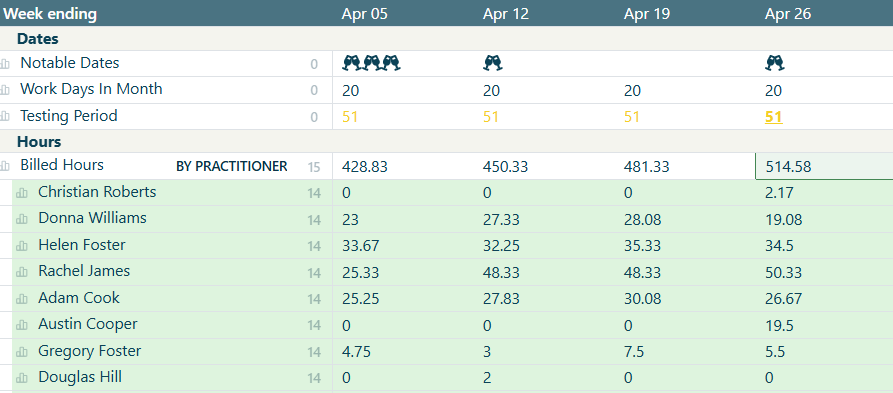Viewport: 893px width, 393px height.
Task: Click Austin Cooper Apr 26 value 19.5
Action: click(780, 326)
